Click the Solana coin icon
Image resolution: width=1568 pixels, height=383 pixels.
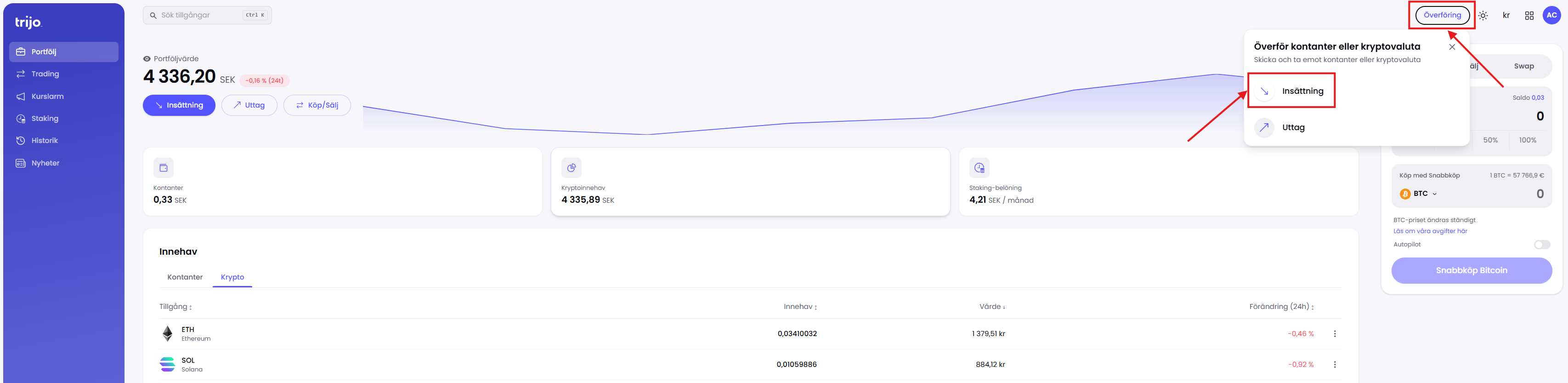(x=167, y=364)
